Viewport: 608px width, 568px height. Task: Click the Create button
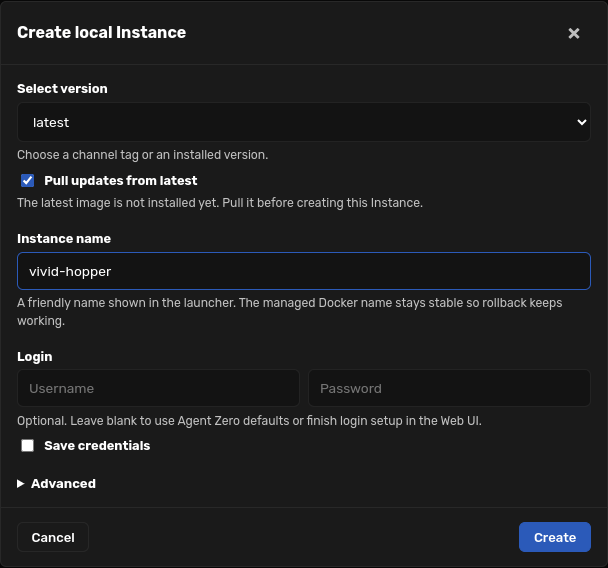(x=554, y=537)
